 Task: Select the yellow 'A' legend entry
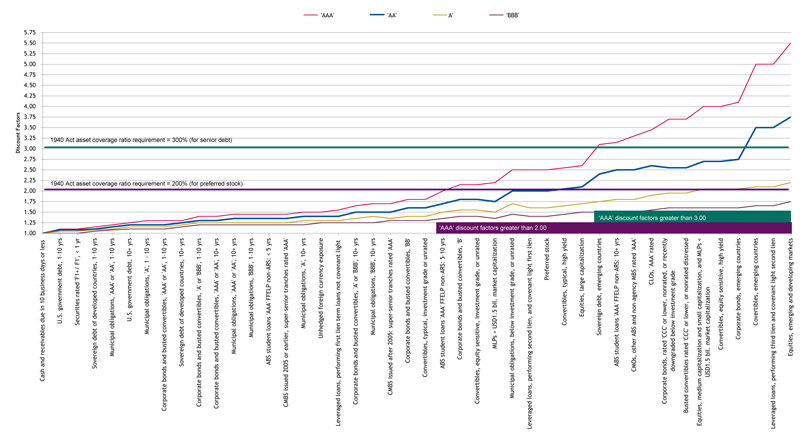point(443,15)
